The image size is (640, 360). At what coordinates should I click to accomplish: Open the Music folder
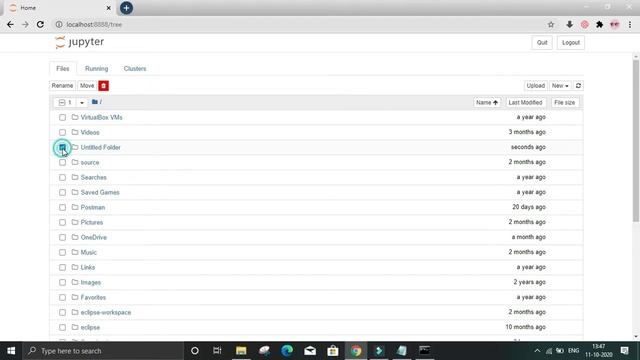tap(89, 252)
